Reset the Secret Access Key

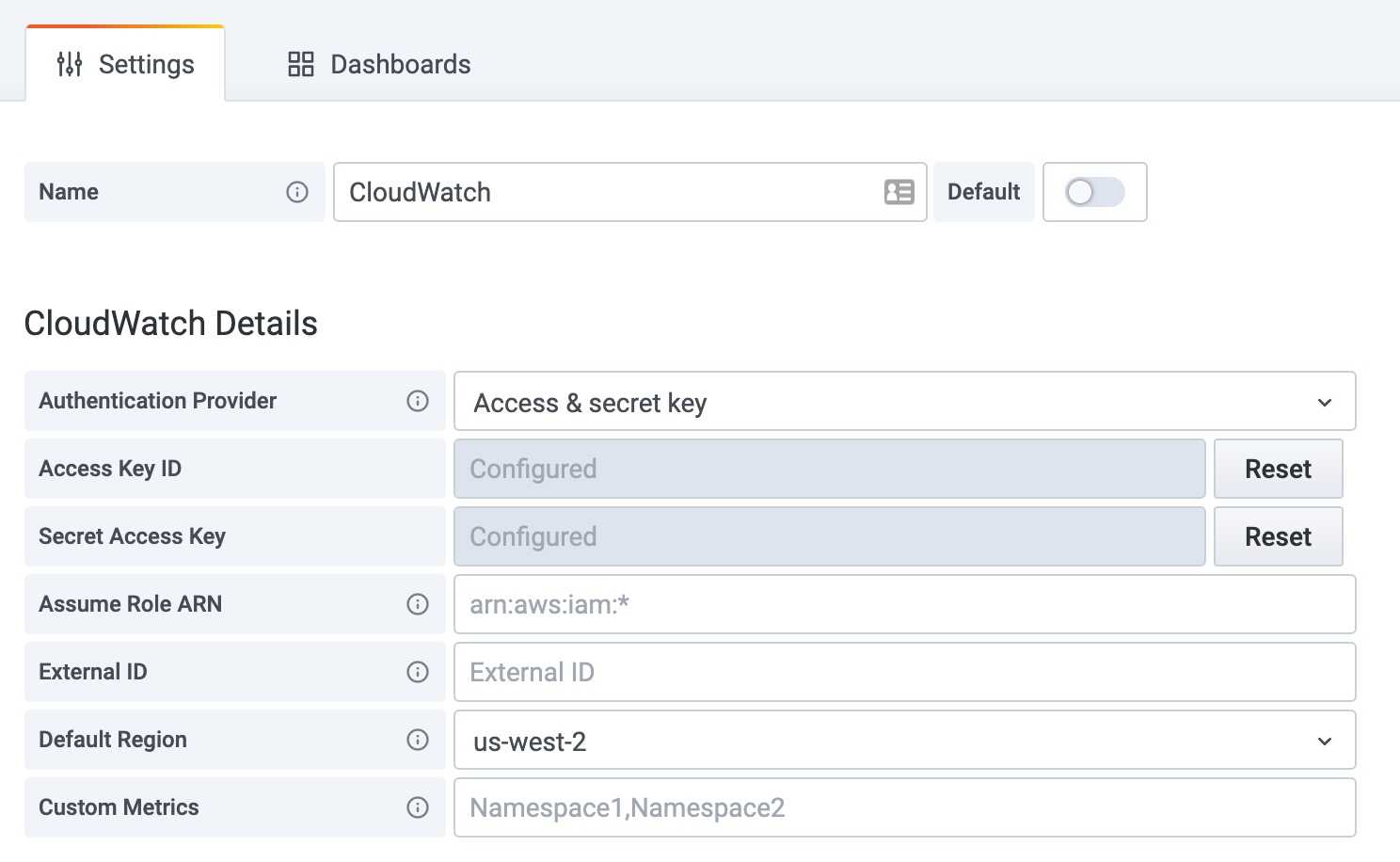[x=1278, y=536]
